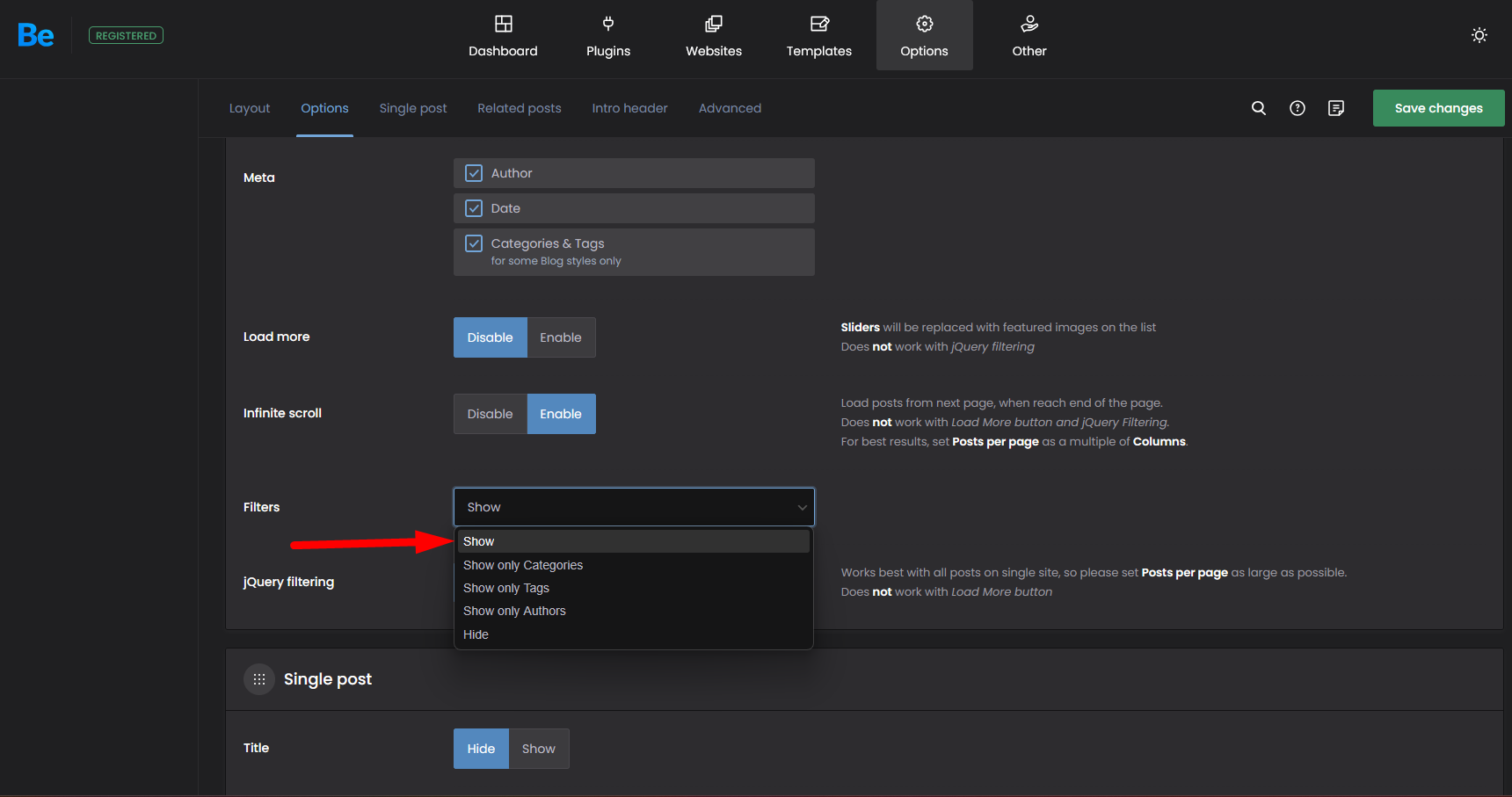Set Load more to Enable
Image resolution: width=1512 pixels, height=797 pixels.
pos(561,337)
